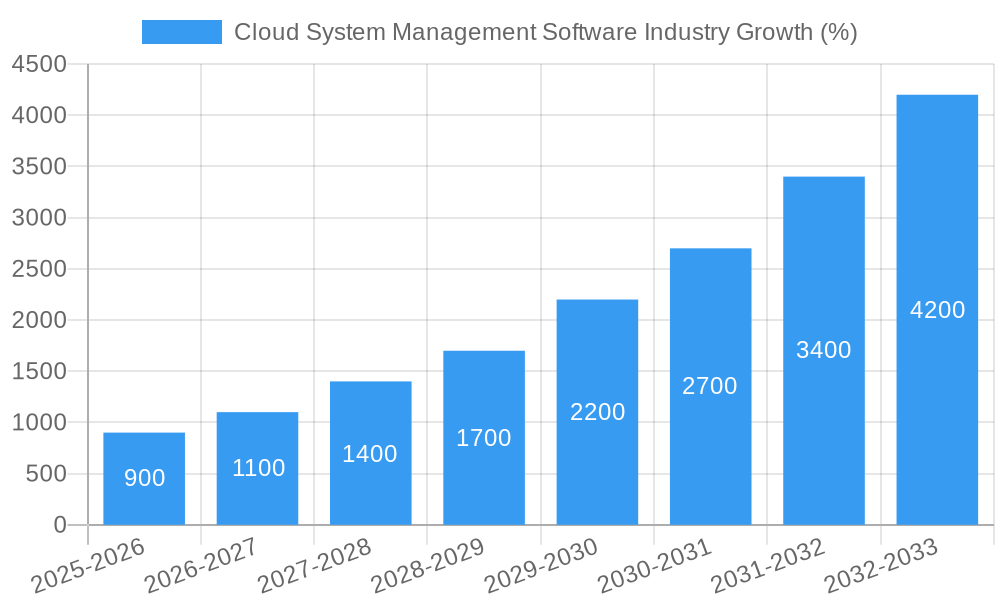Click the 0 y-axis value
Image resolution: width=1000 pixels, height=600 pixels.
click(60, 525)
